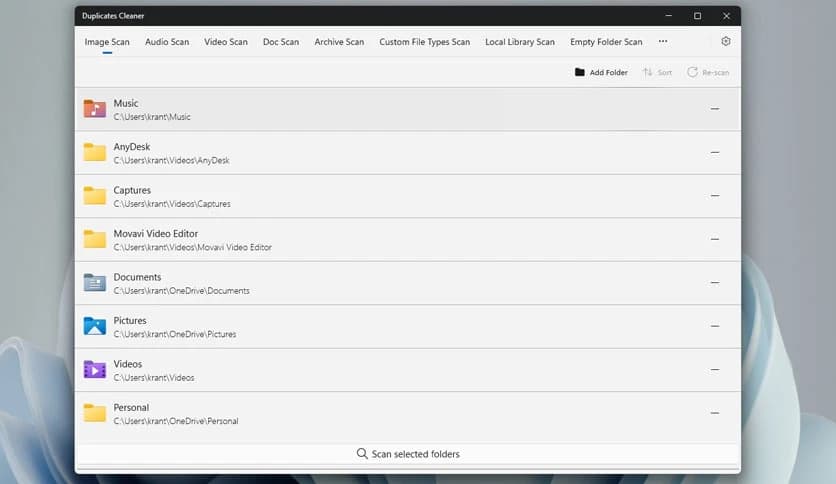Screen dimensions: 836x484
Task: Remove the Pictures folder with its minus icon
Action: pyautogui.click(x=715, y=326)
